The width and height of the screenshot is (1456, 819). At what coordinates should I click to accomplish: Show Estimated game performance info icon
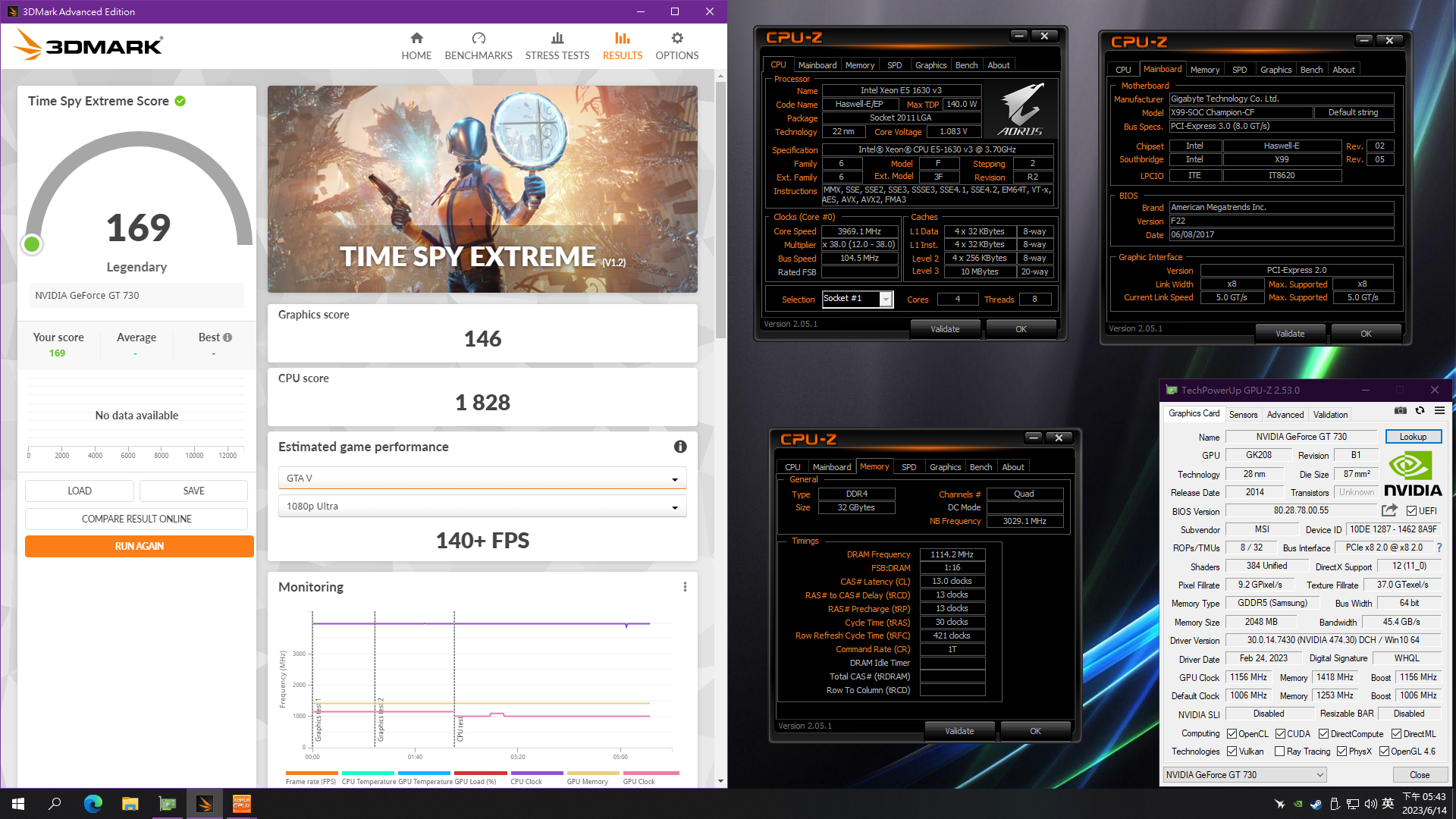pos(680,447)
